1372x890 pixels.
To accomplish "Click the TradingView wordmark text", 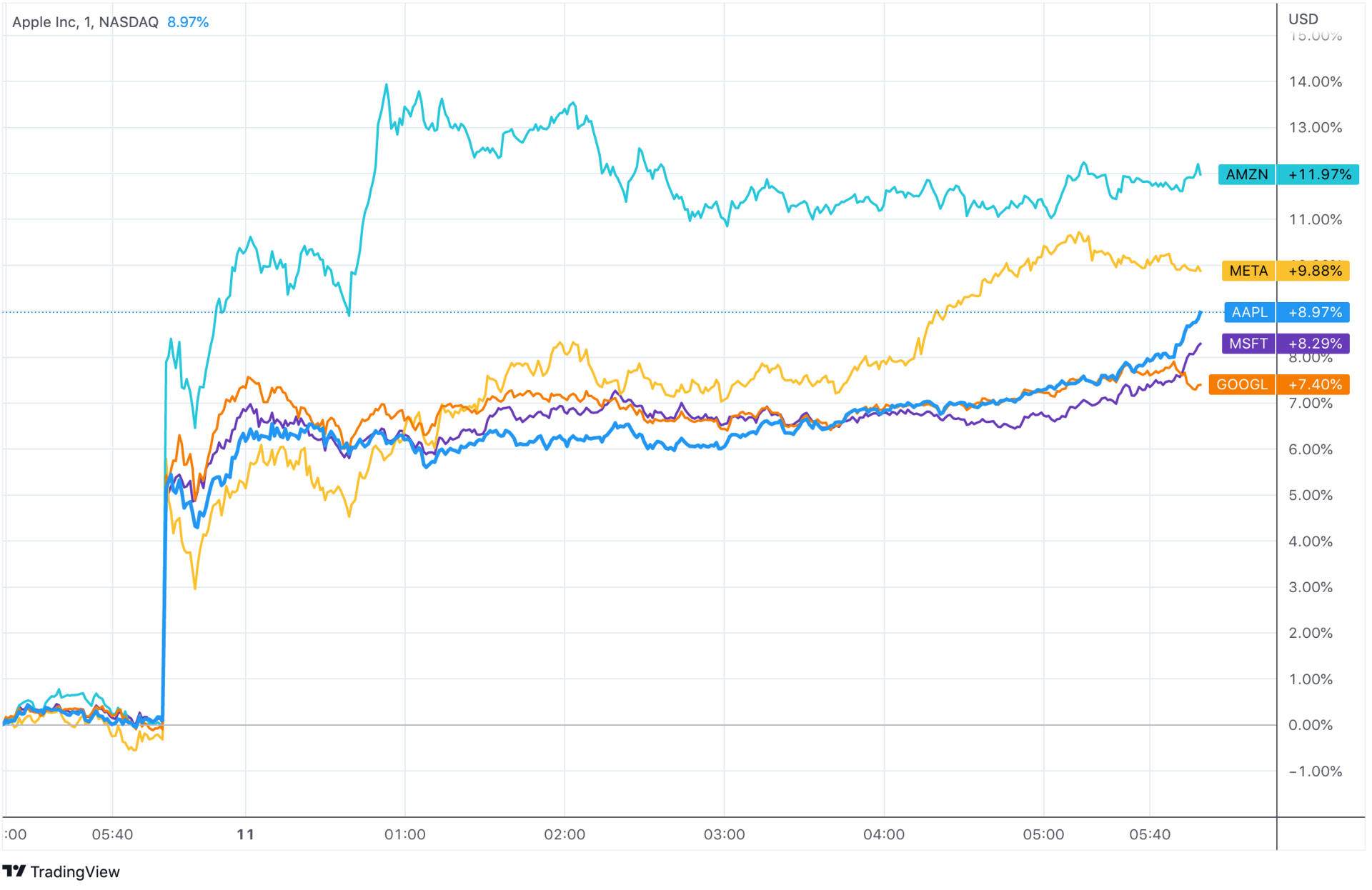I will 75,872.
